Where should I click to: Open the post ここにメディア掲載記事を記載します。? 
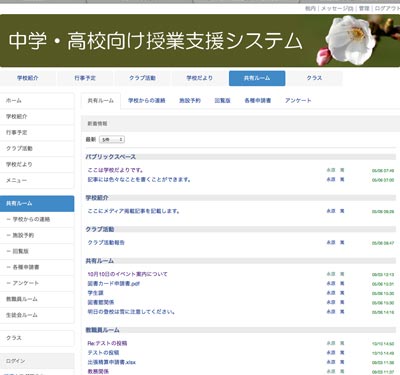point(134,211)
